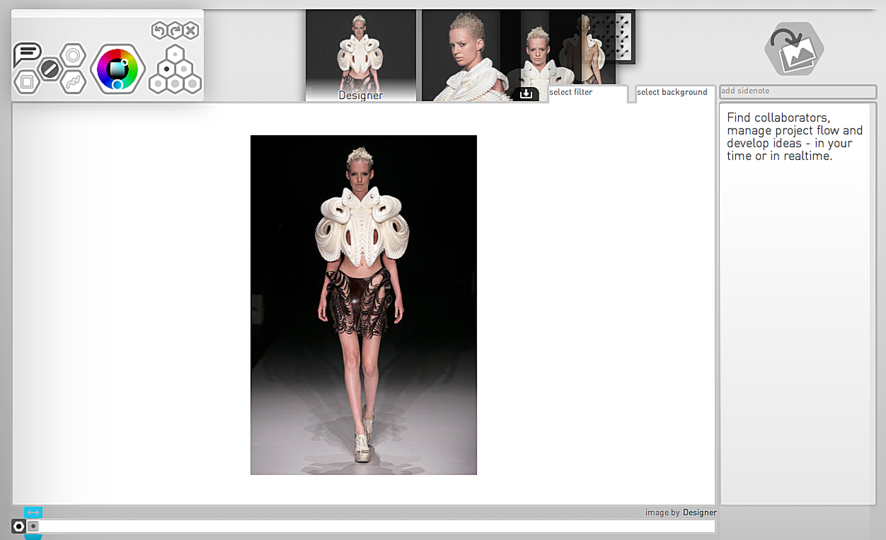Click the main runway model image
The width and height of the screenshot is (886, 540).
click(363, 304)
